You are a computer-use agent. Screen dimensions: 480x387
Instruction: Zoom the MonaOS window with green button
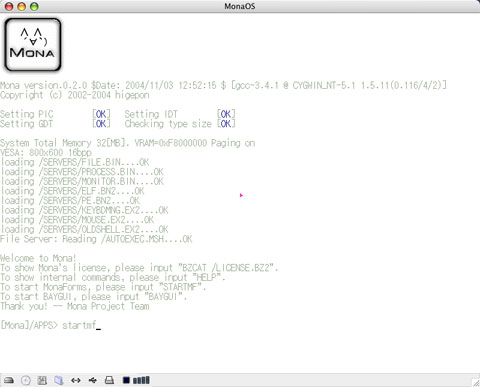point(34,6)
